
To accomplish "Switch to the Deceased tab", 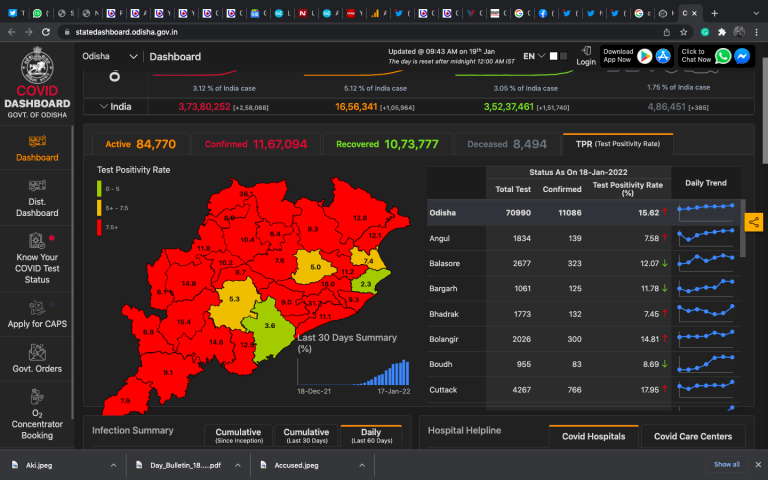I will point(507,144).
